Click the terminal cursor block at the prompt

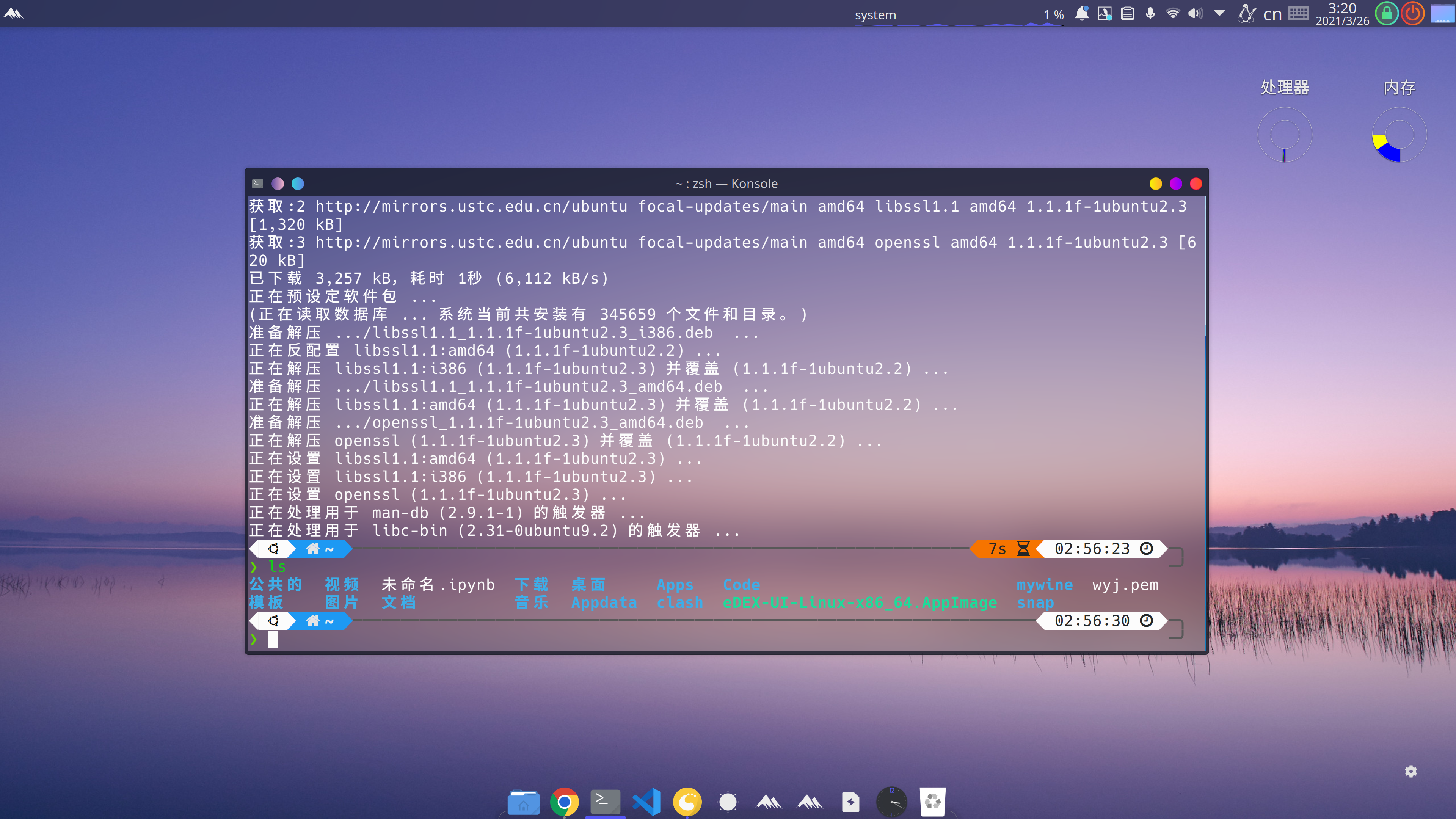coord(273,639)
